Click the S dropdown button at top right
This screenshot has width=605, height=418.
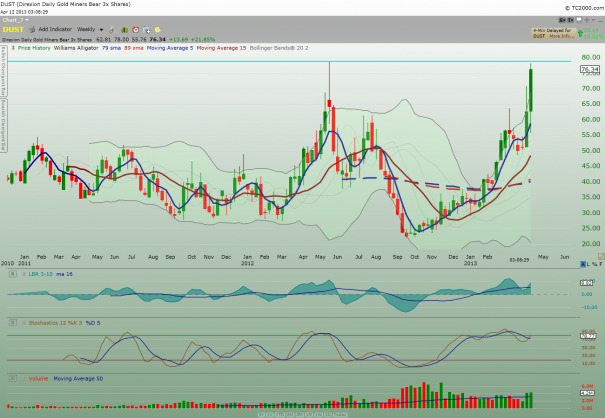(x=562, y=20)
